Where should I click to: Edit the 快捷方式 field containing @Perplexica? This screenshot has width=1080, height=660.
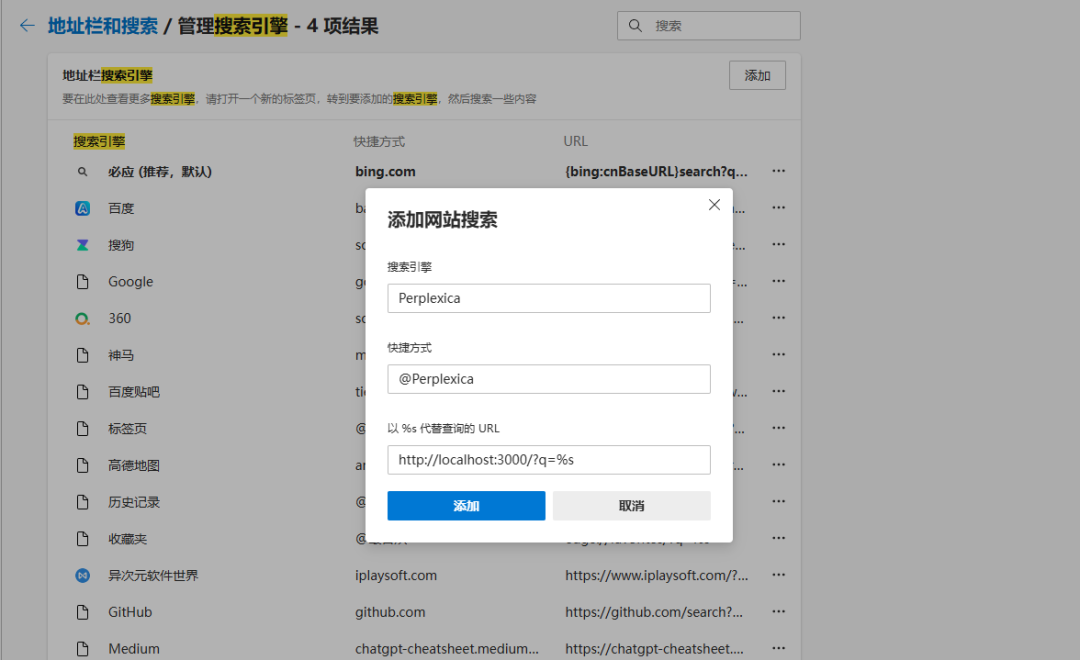tap(549, 379)
